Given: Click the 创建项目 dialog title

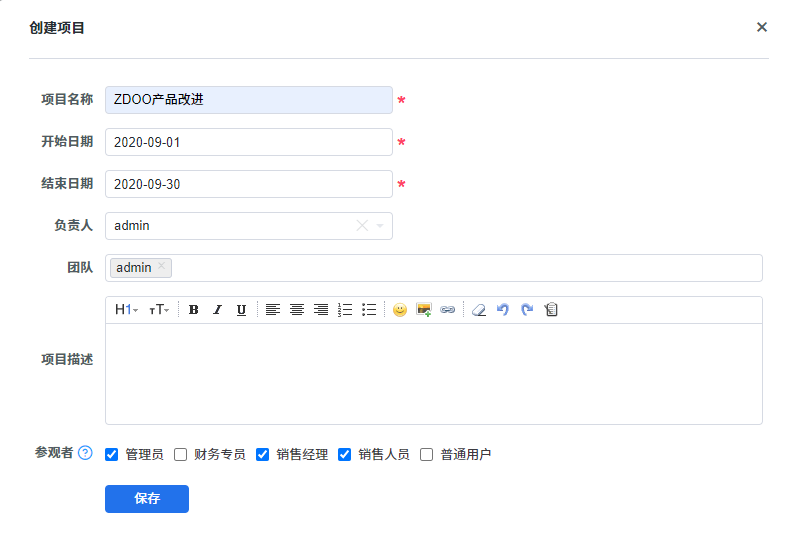Looking at the screenshot, I should click(57, 28).
